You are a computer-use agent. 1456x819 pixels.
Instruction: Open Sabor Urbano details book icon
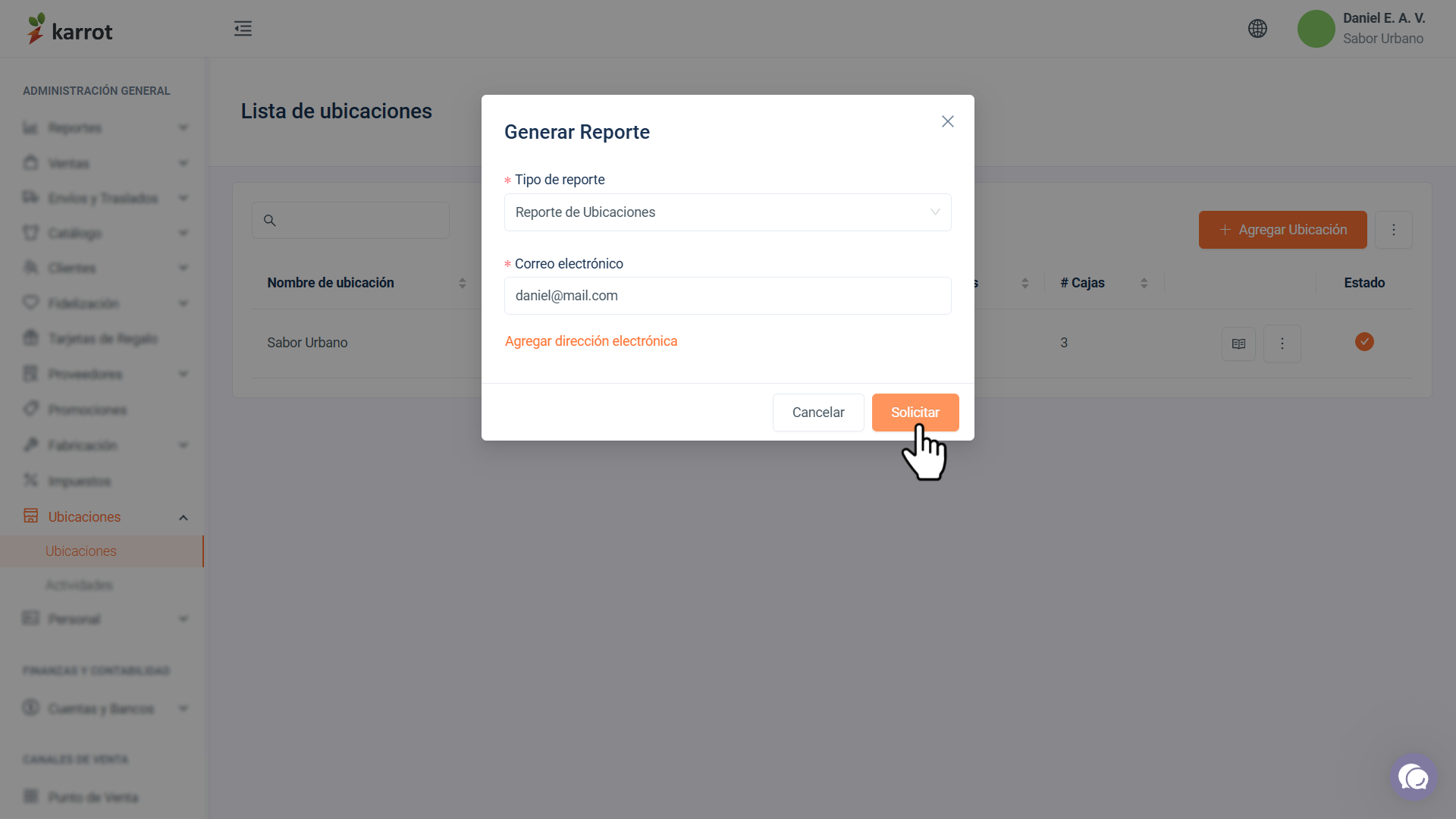1238,344
